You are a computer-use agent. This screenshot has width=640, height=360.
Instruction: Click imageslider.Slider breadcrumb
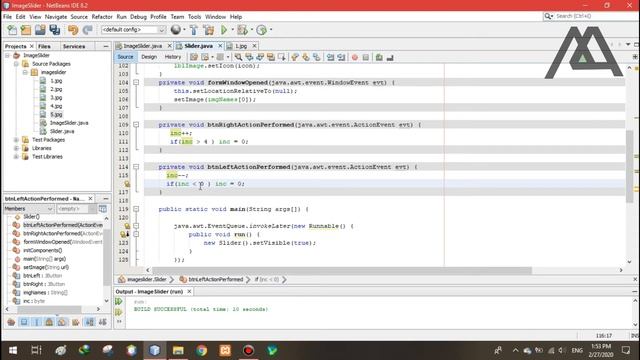pos(147,280)
